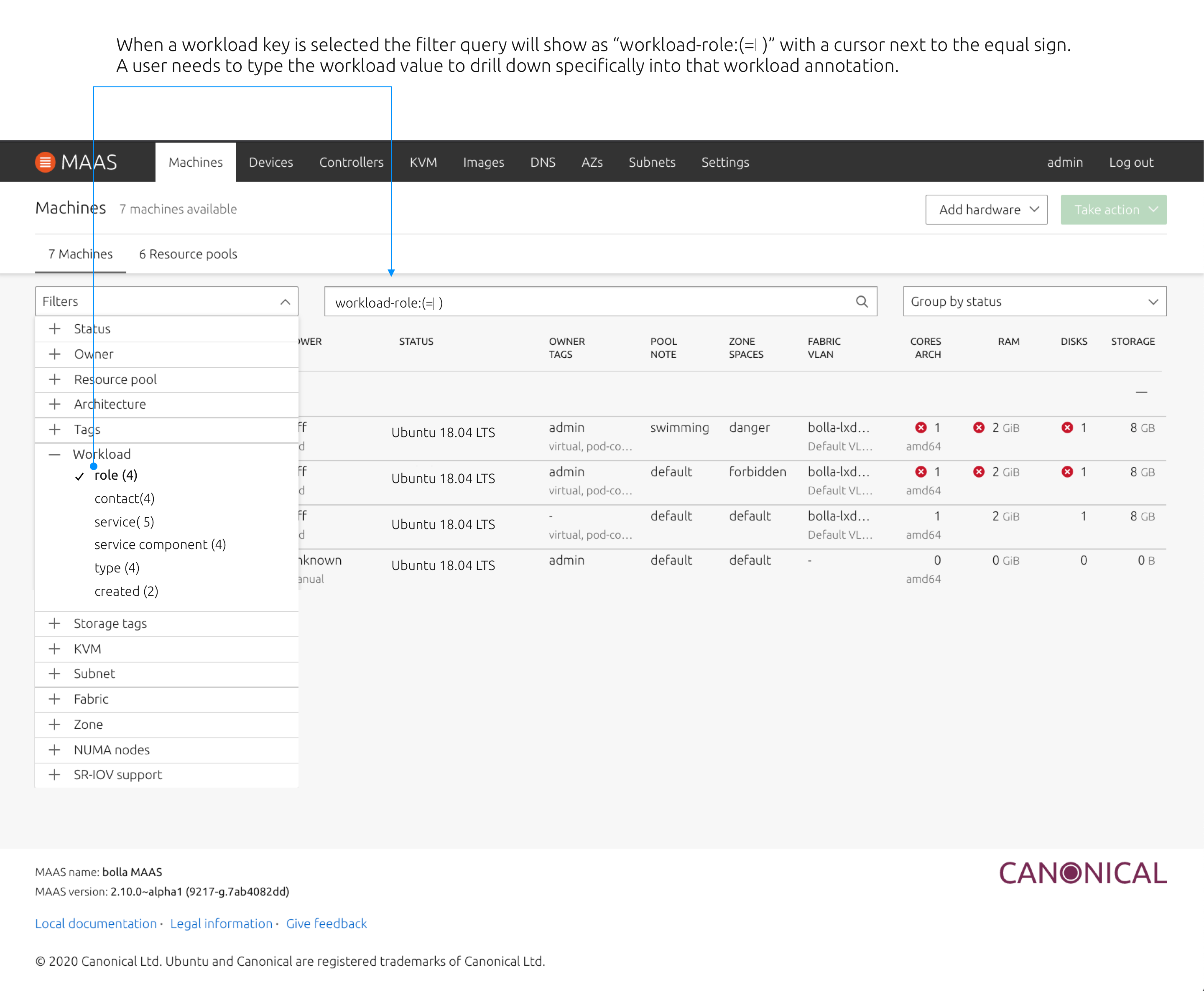
Task: Select the service component (4) filter
Action: [160, 544]
